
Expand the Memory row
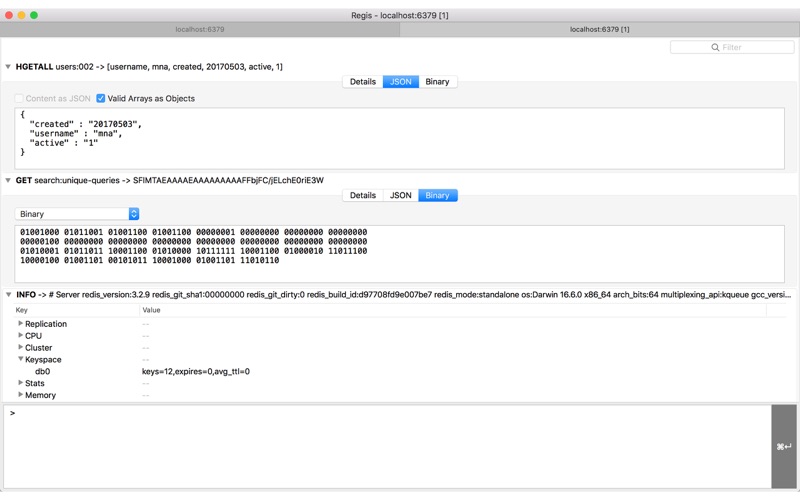coord(20,394)
